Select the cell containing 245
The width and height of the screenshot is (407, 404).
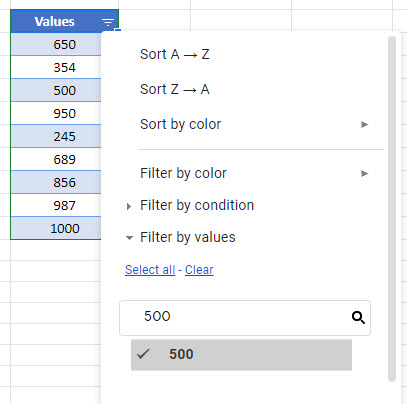pos(56,136)
